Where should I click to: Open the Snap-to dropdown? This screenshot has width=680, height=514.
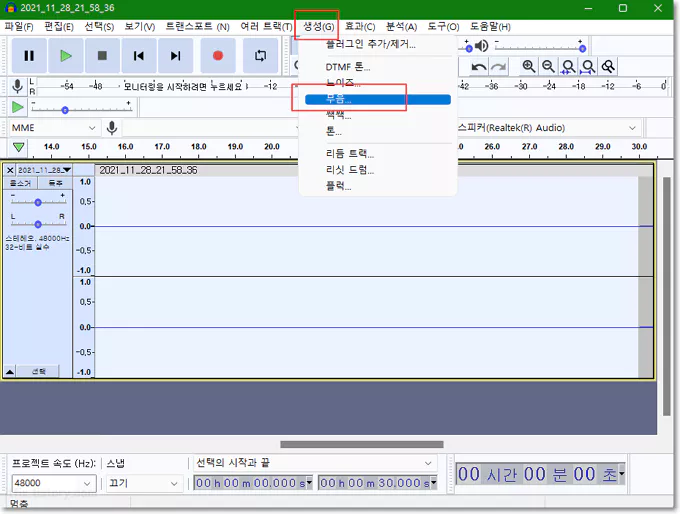[x=143, y=483]
